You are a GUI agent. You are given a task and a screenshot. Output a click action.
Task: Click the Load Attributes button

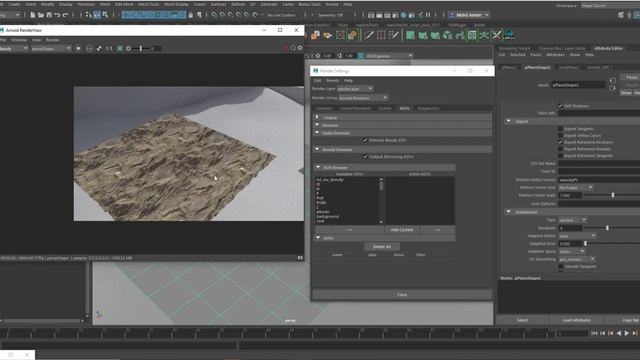coord(576,320)
